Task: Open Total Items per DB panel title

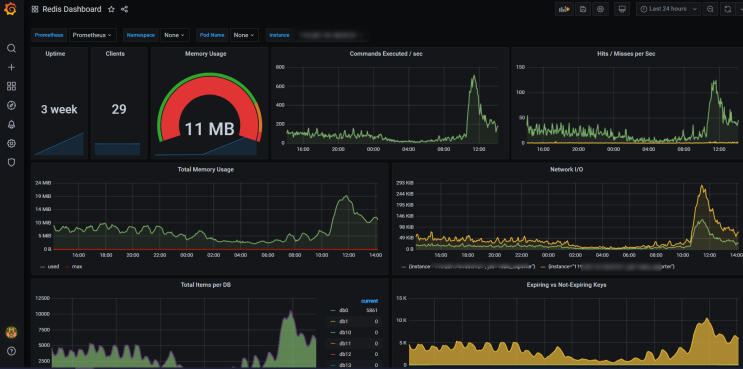Action: (206, 285)
